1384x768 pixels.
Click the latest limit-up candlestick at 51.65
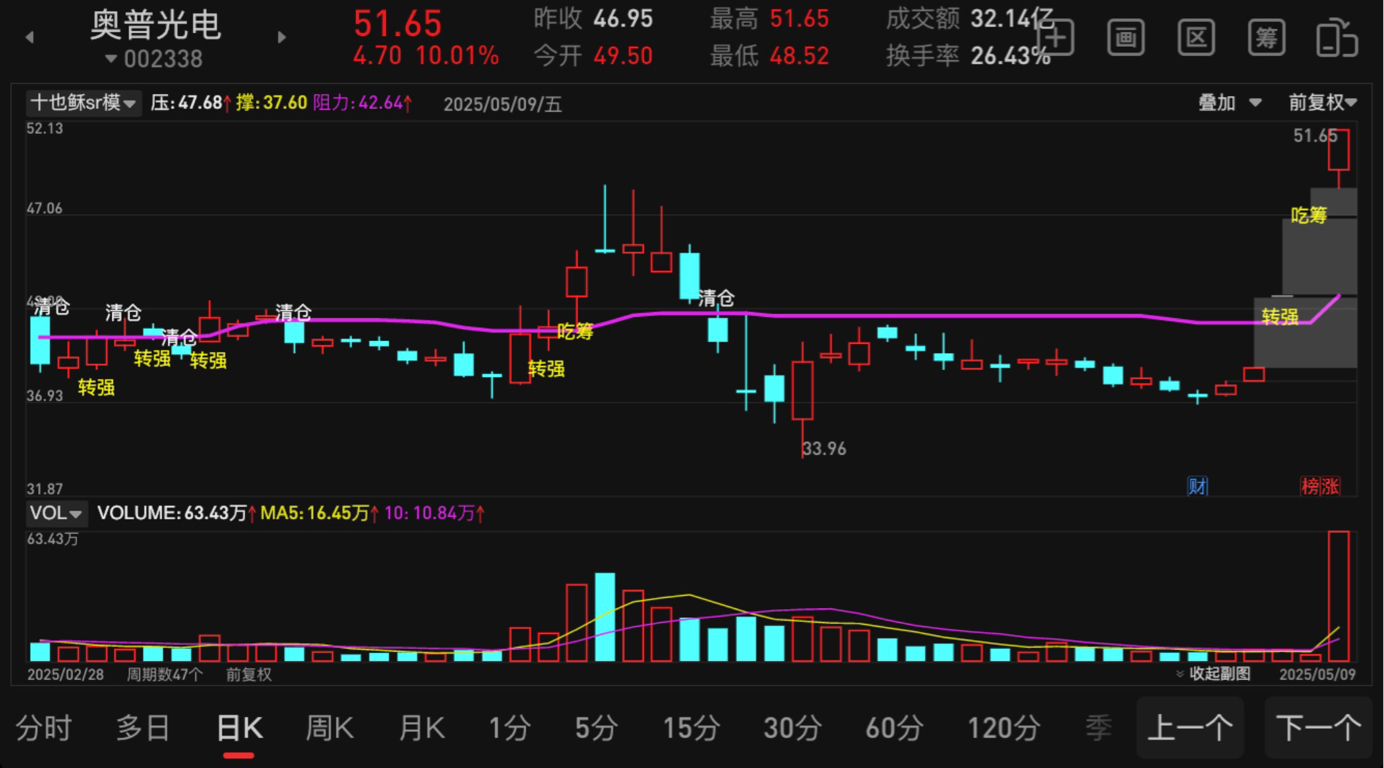(1339, 150)
